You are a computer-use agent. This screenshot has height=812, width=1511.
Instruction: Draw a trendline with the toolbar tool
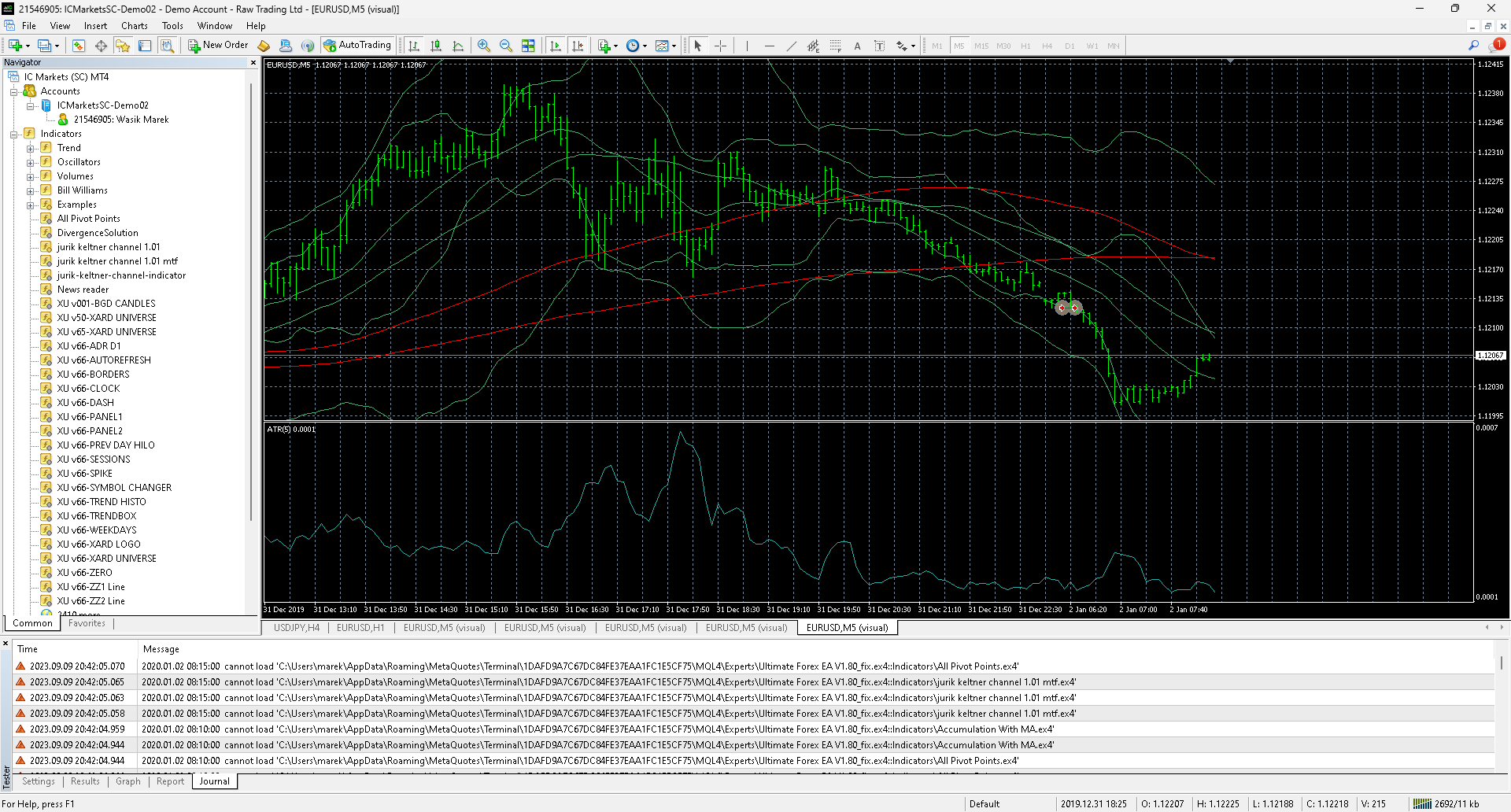(791, 46)
